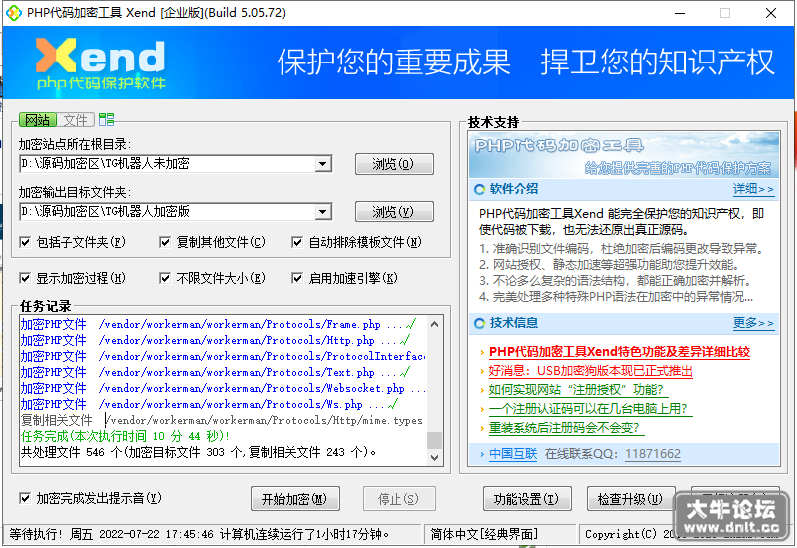Click the layout view icon beside 文件 tab
Screen dimensions: 797x548
(x=106, y=119)
